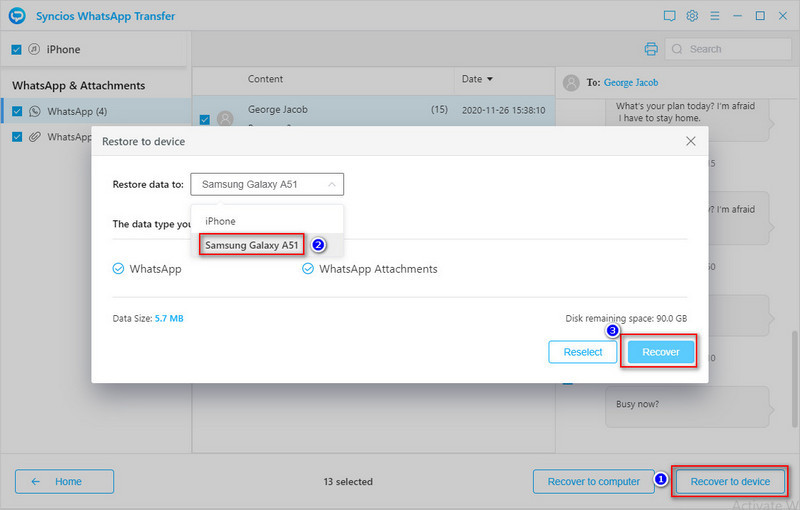The height and width of the screenshot is (510, 800).
Task: Open the George Jacob contact link
Action: [x=631, y=83]
